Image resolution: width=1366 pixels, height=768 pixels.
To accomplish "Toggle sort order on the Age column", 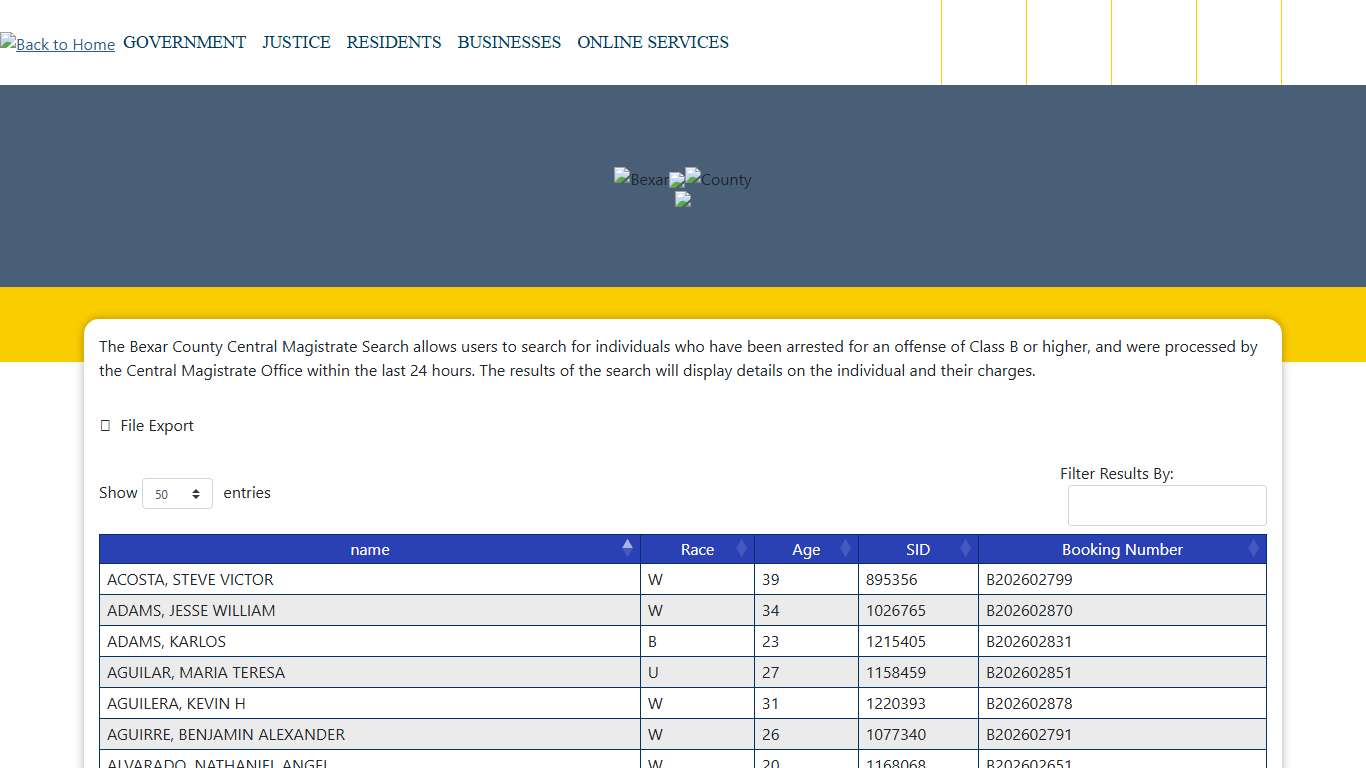I will pos(845,548).
